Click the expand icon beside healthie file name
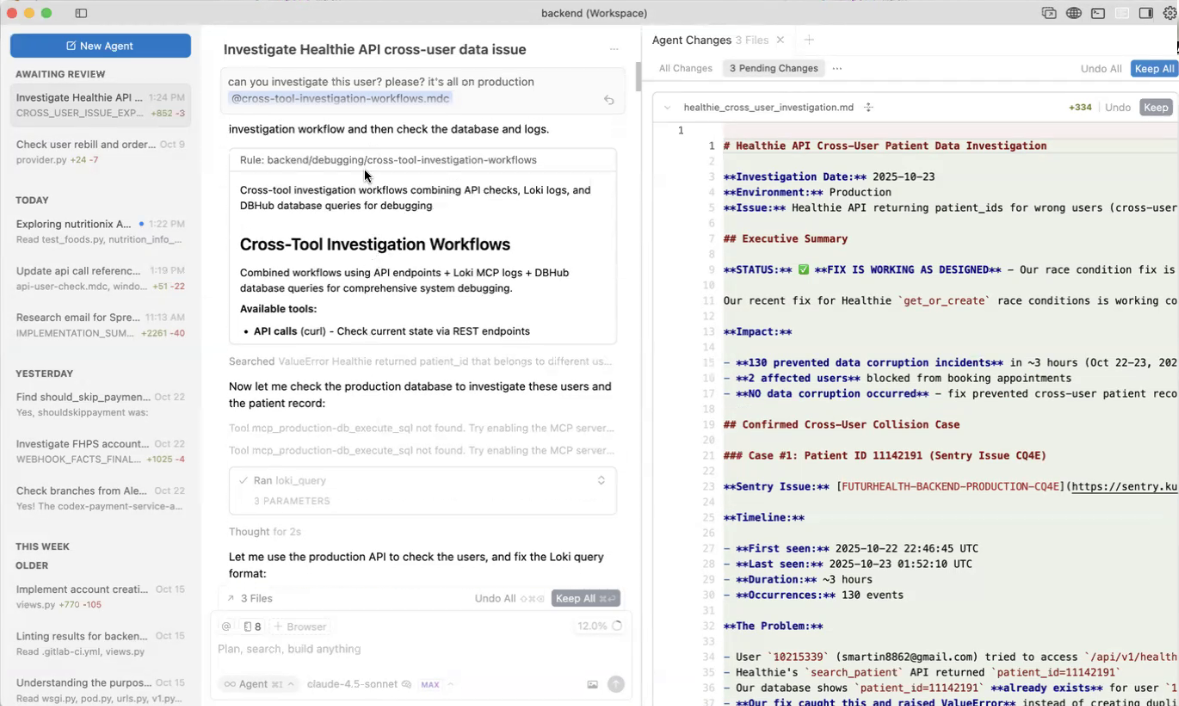This screenshot has height=706, width=1179. coord(868,108)
